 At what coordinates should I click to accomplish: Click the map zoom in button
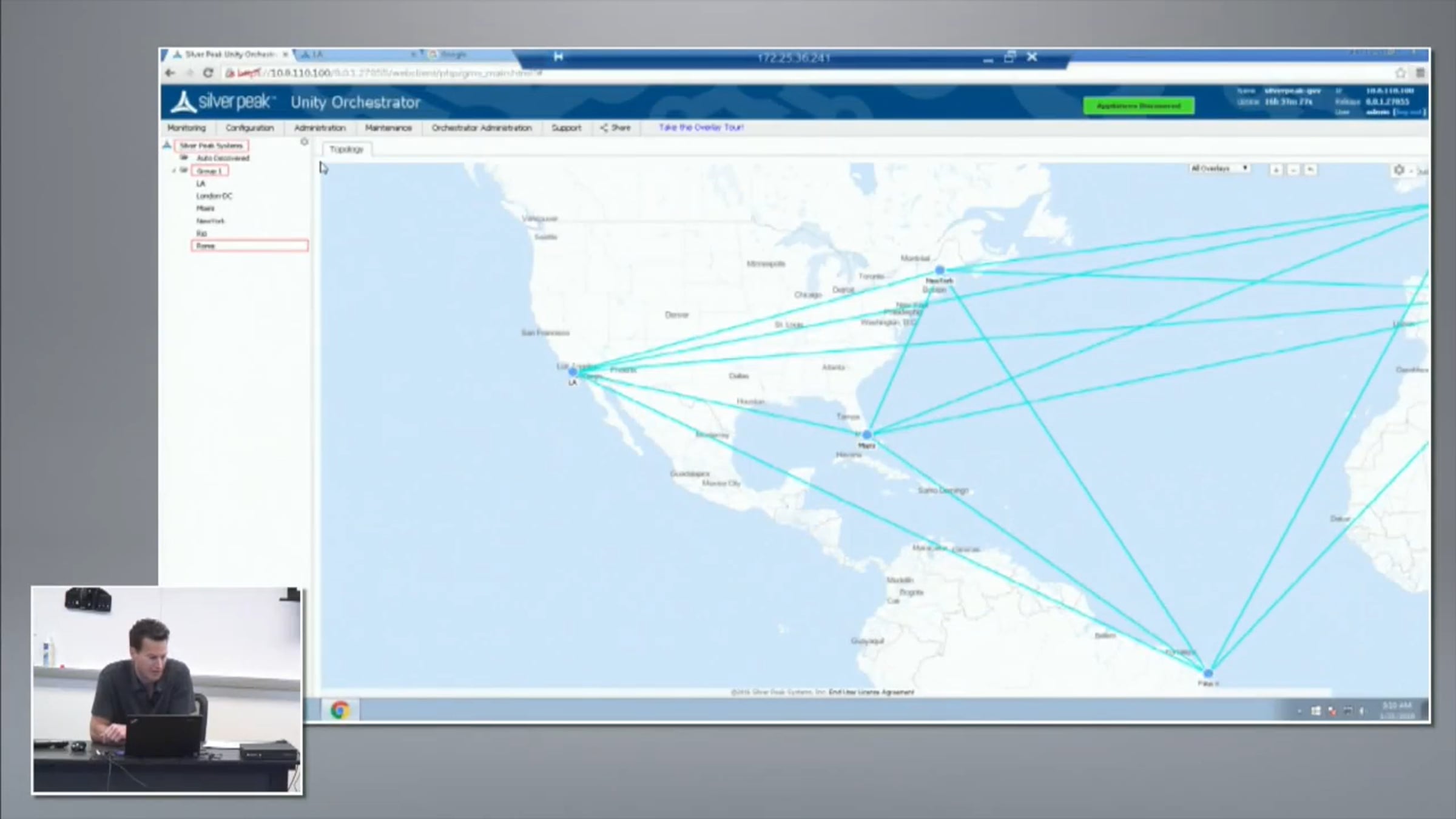pyautogui.click(x=1276, y=170)
